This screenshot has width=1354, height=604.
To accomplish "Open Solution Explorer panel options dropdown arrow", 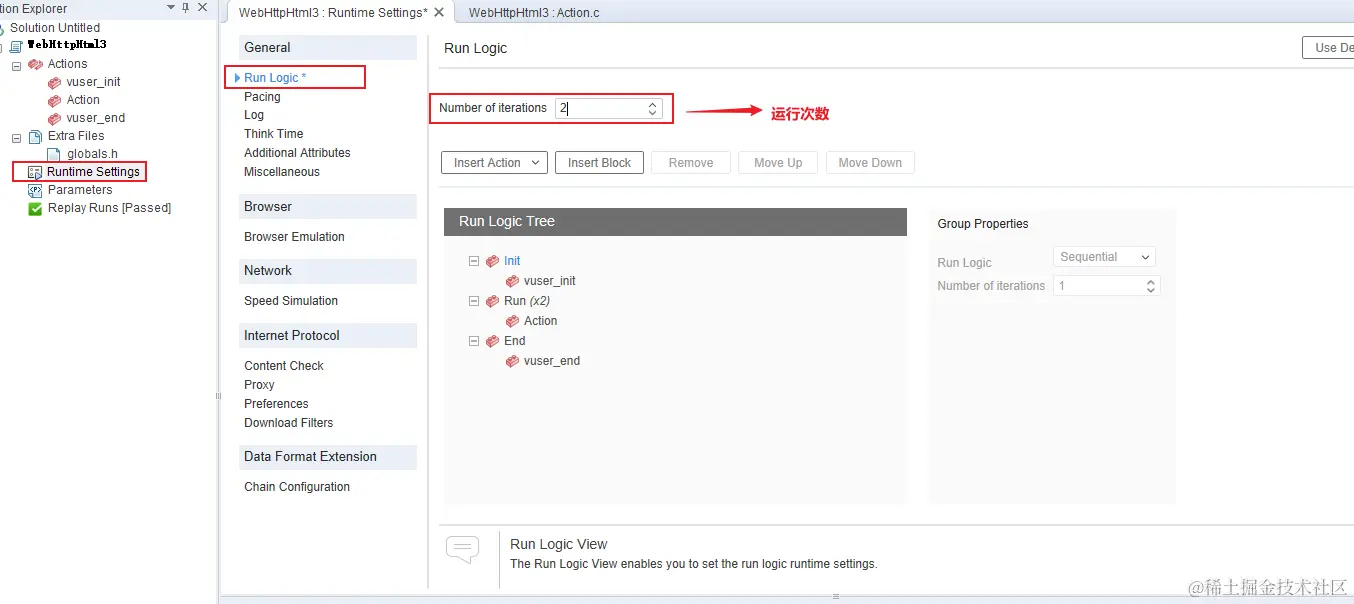I will (x=169, y=8).
